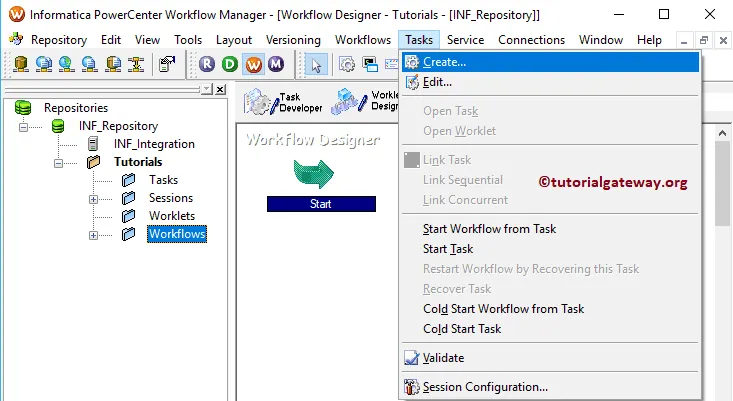Screen dimensions: 733x401
Task: Choose Cold Start Task entry
Action: coord(550,329)
